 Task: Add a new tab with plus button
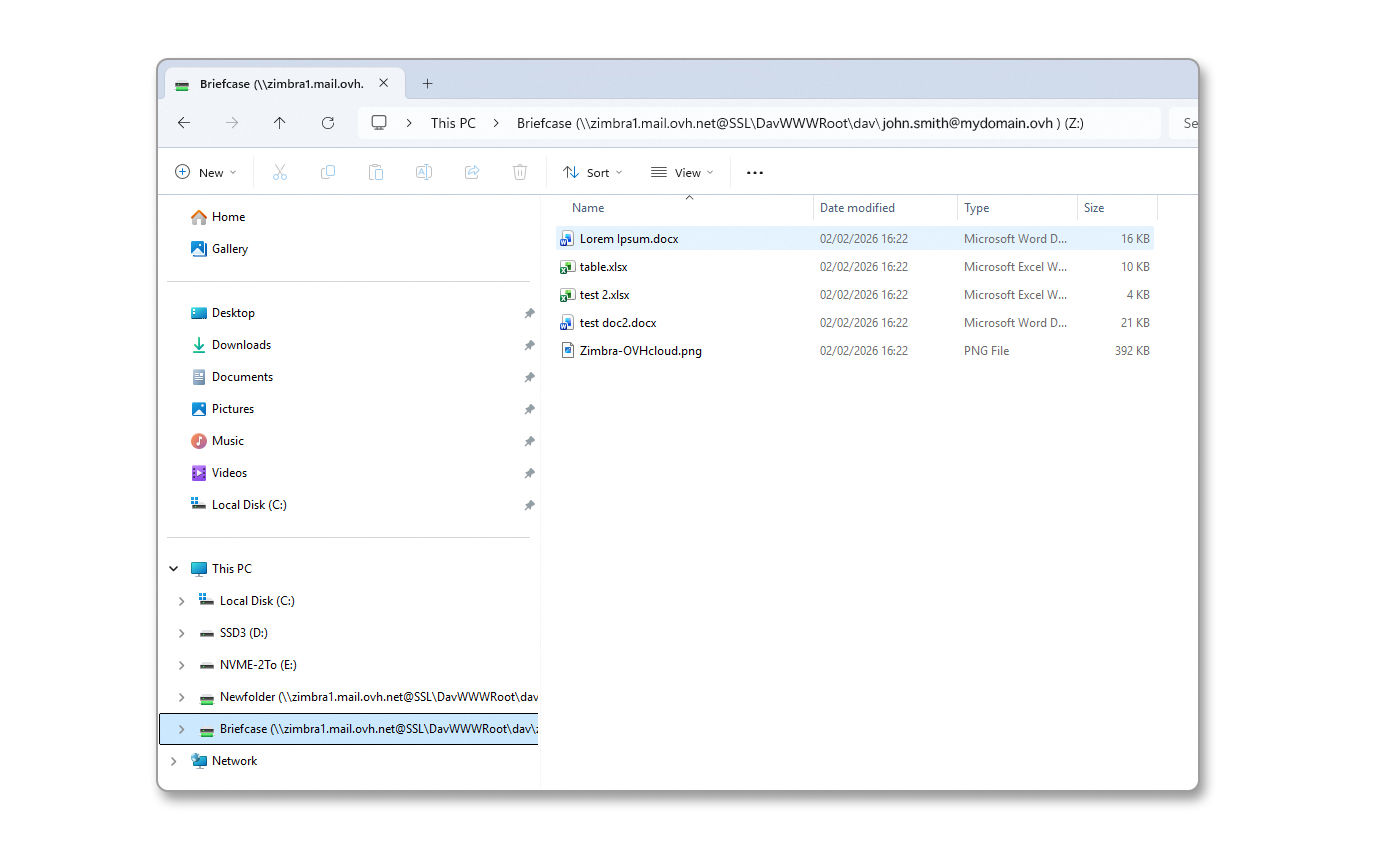427,84
